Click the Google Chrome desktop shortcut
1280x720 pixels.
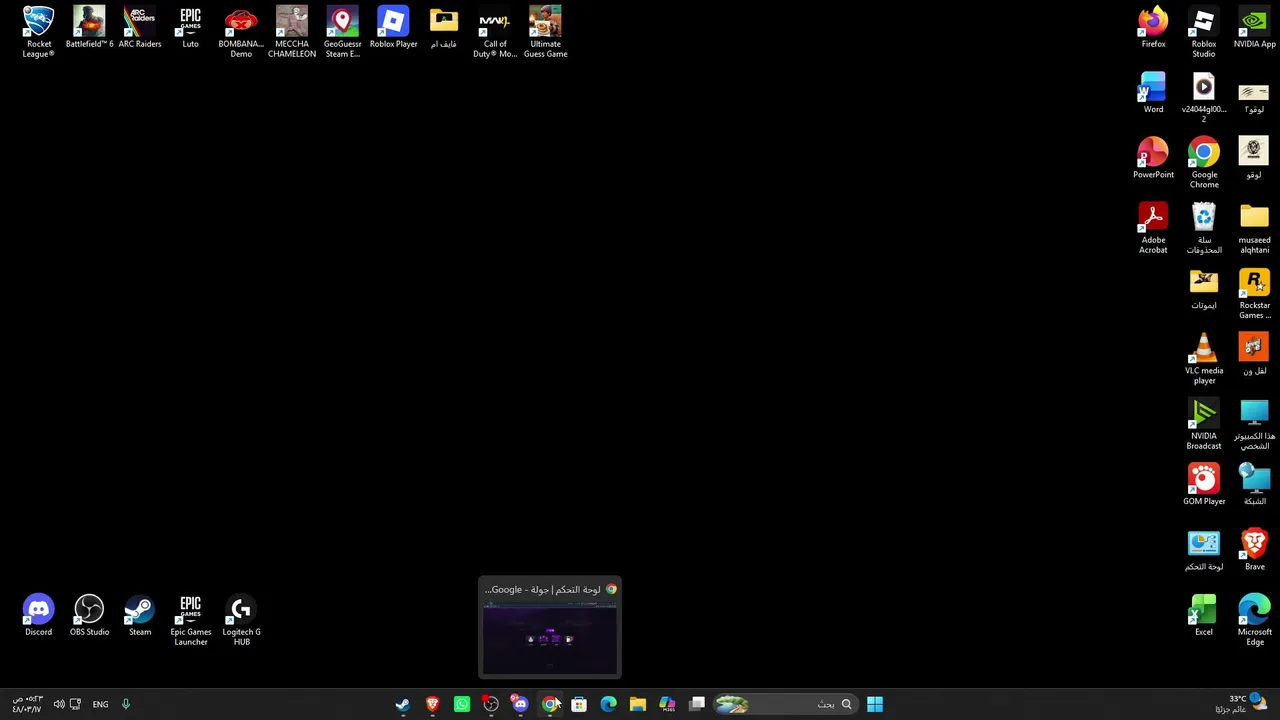[1204, 162]
